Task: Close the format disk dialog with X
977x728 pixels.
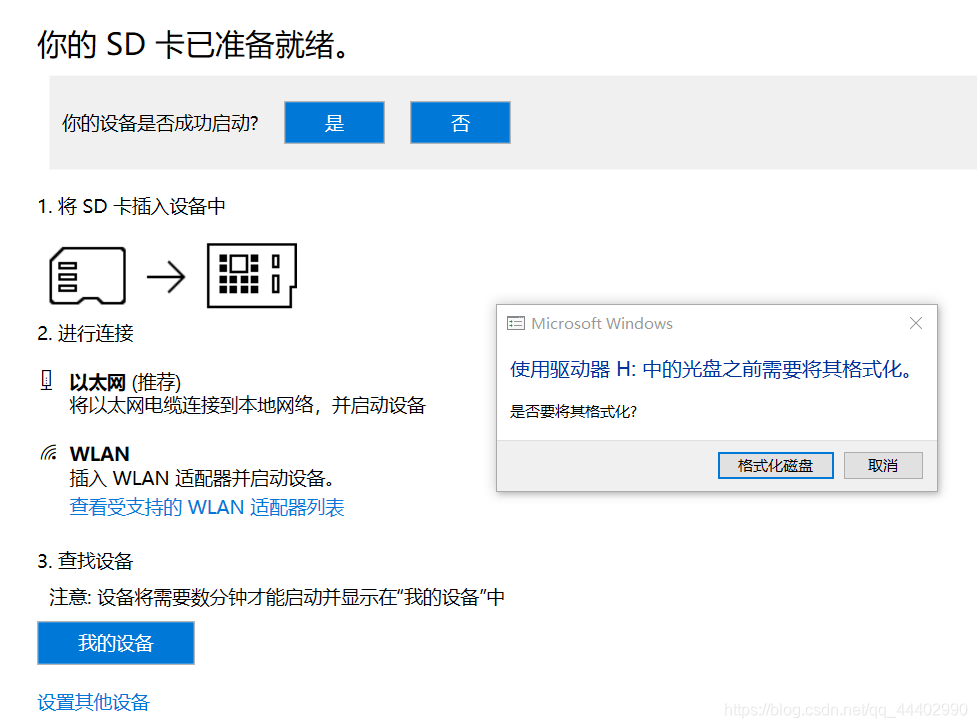Action: click(915, 322)
